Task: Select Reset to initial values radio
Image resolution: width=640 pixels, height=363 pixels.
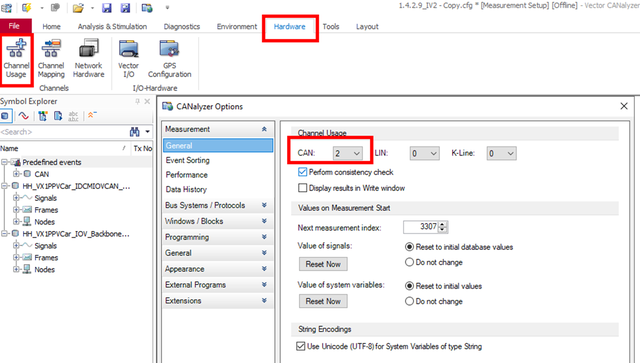Action: tap(409, 286)
